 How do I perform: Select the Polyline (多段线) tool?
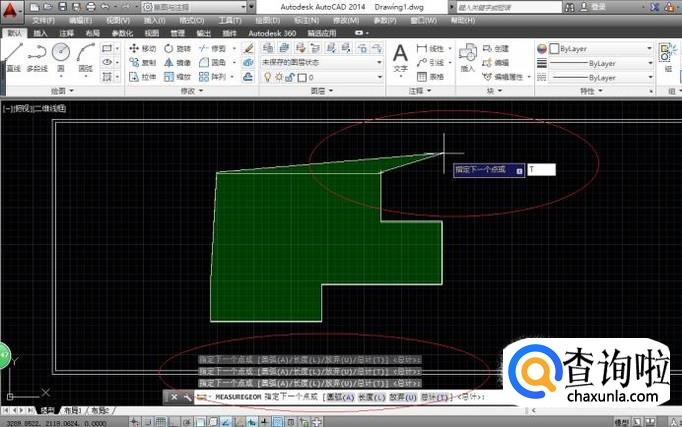[38, 56]
